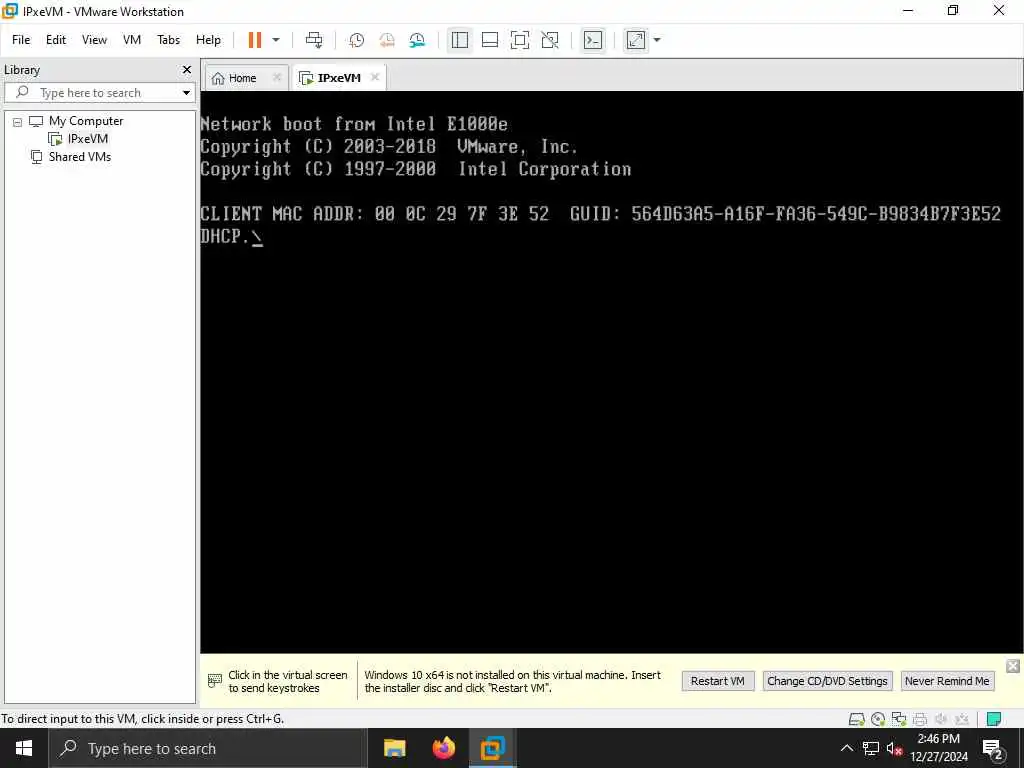1024x768 pixels.
Task: Click the hard disk device status icon
Action: [856, 719]
